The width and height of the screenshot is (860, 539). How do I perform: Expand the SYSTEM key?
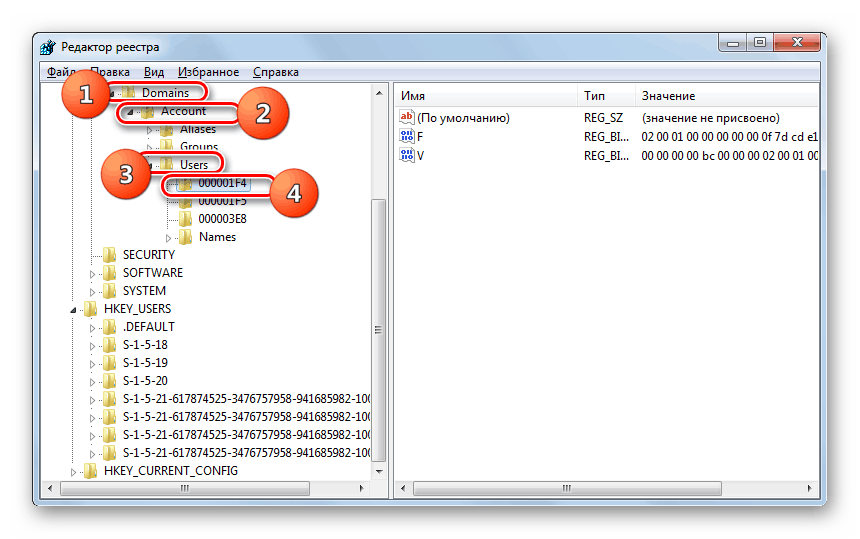[93, 292]
